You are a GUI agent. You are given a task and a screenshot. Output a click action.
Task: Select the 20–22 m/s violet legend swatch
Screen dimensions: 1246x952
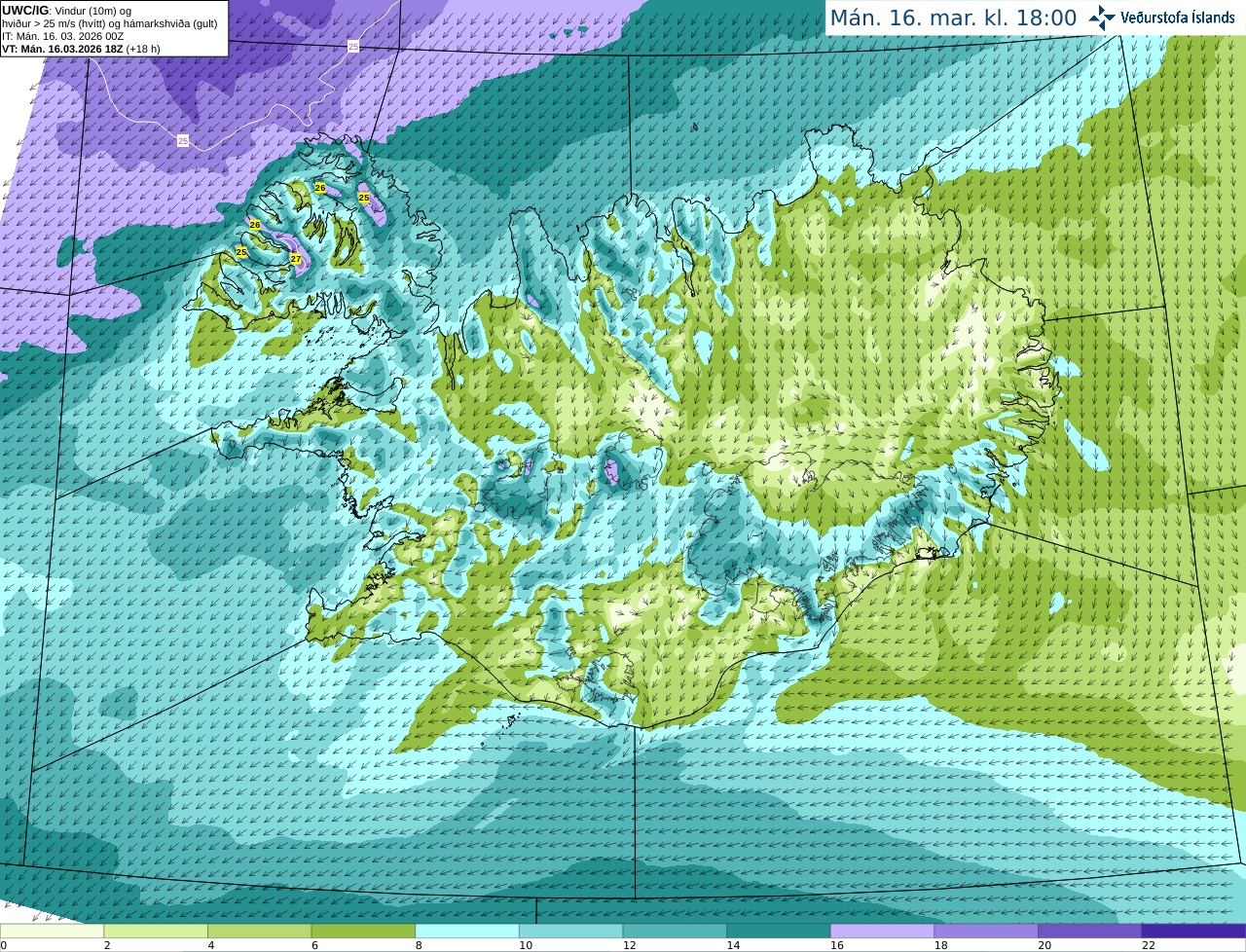pyautogui.click(x=1090, y=931)
